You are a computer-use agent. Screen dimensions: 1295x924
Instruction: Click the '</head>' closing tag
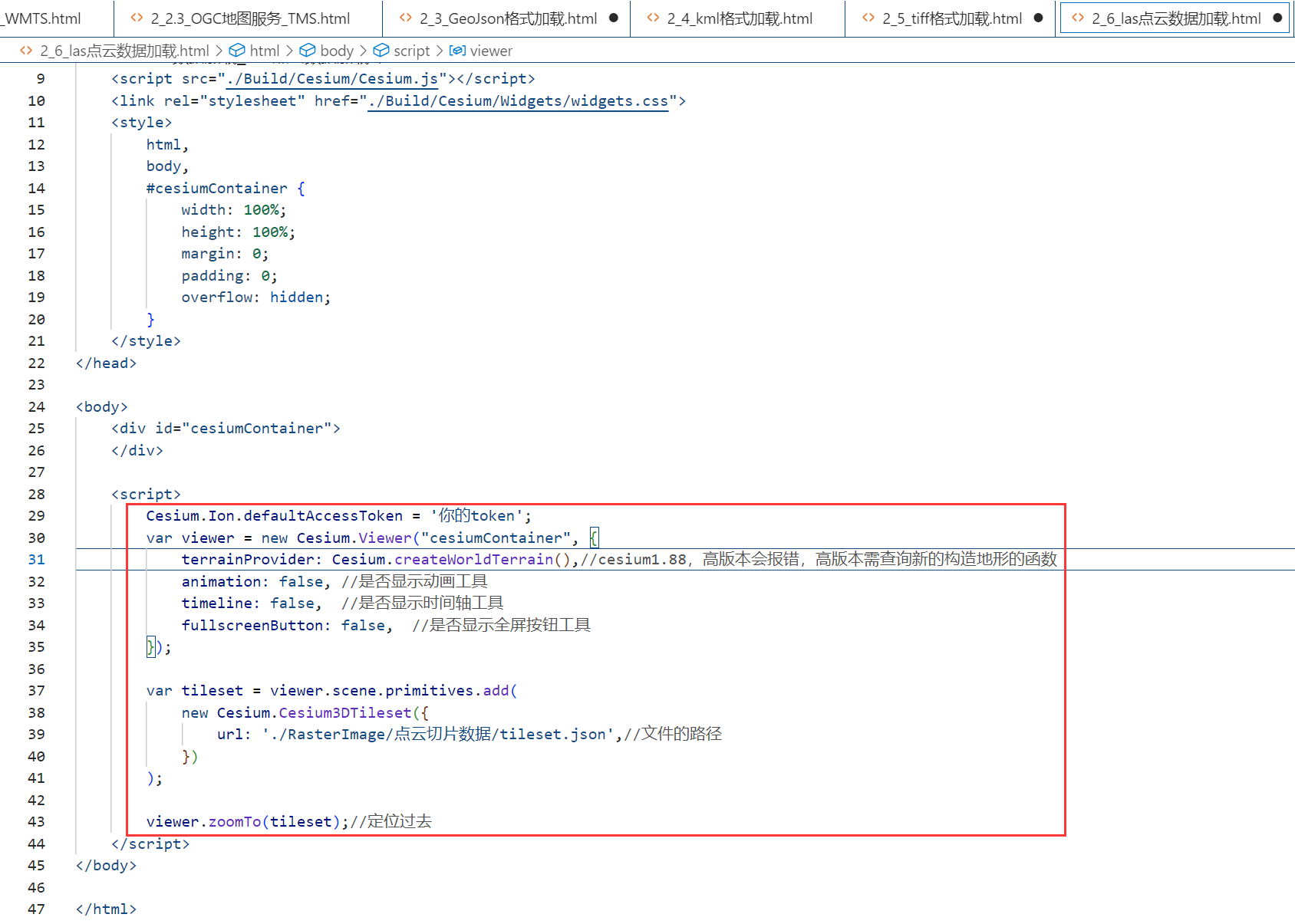(106, 363)
